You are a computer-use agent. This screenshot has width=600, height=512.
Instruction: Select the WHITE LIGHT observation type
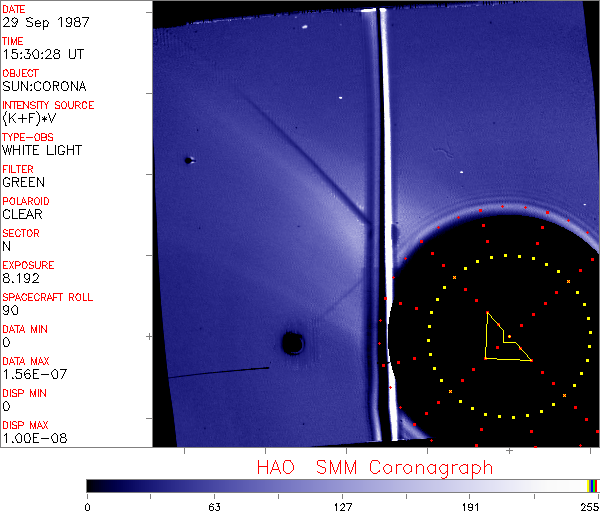coord(42,150)
